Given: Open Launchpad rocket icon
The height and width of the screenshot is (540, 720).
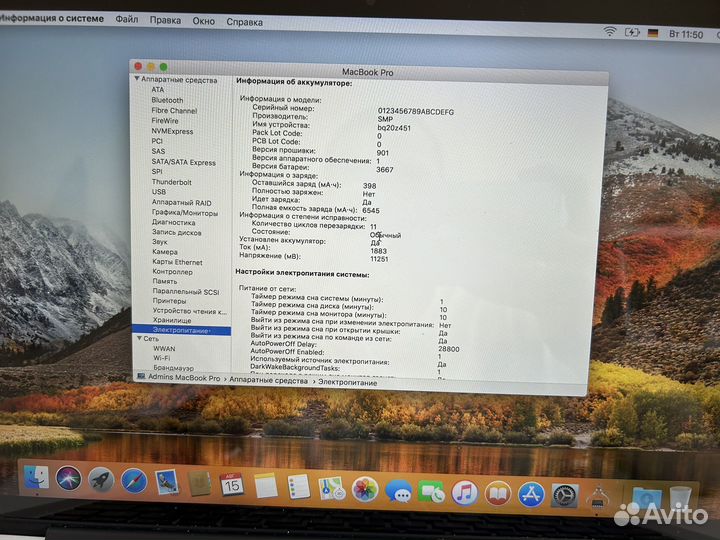Looking at the screenshot, I should coord(101,480).
